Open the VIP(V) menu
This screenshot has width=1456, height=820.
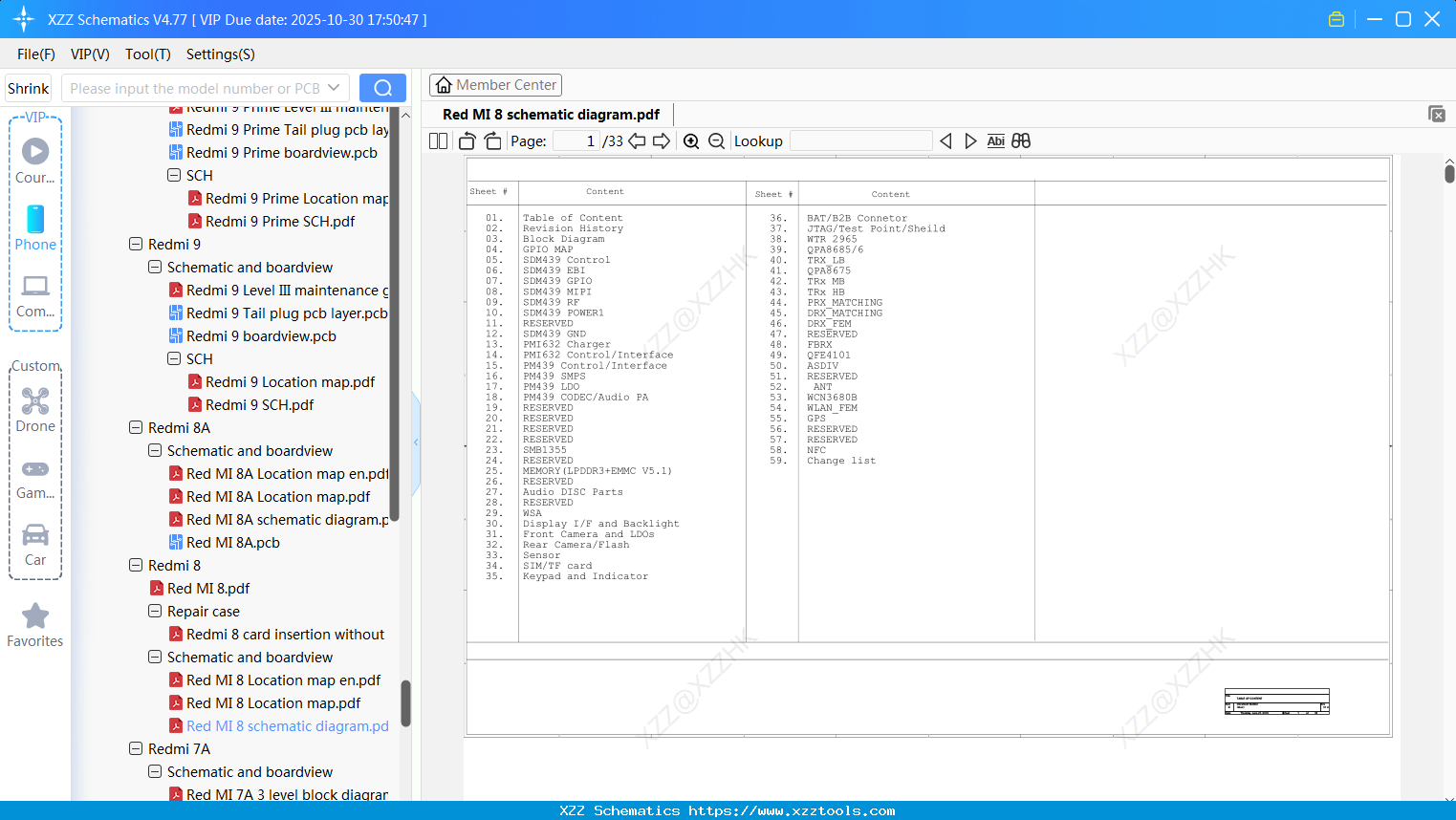click(90, 54)
